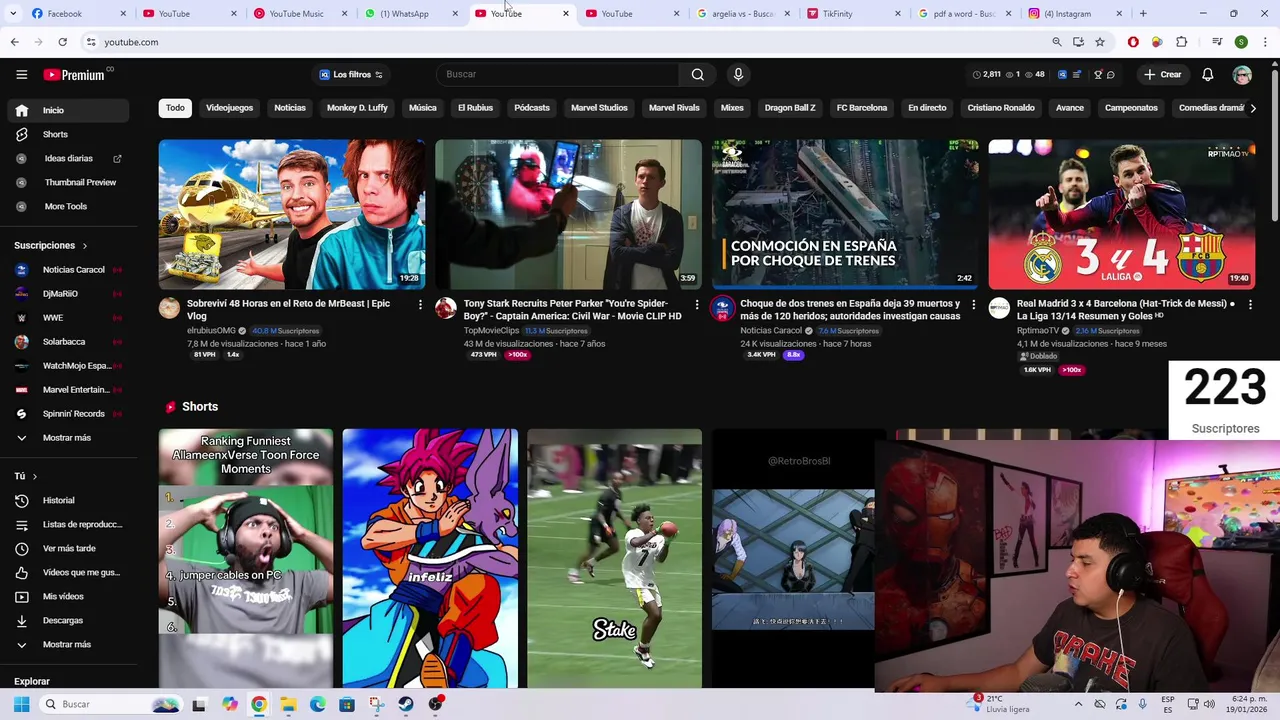Open a new browser tab
This screenshot has width=1280, height=720.
pos(1143,13)
